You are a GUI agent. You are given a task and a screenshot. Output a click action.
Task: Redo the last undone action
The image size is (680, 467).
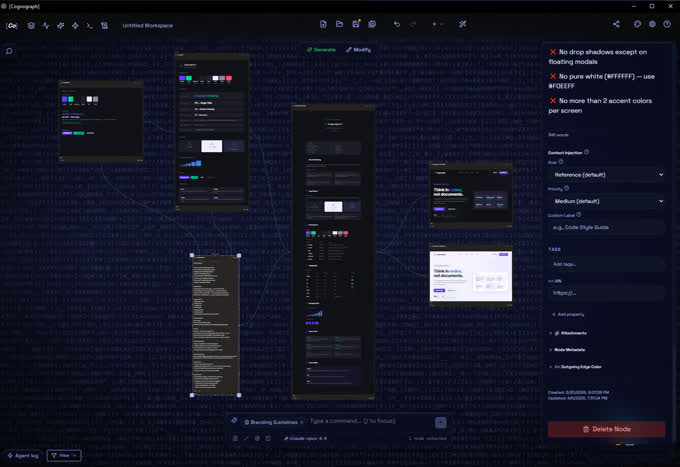tap(413, 24)
